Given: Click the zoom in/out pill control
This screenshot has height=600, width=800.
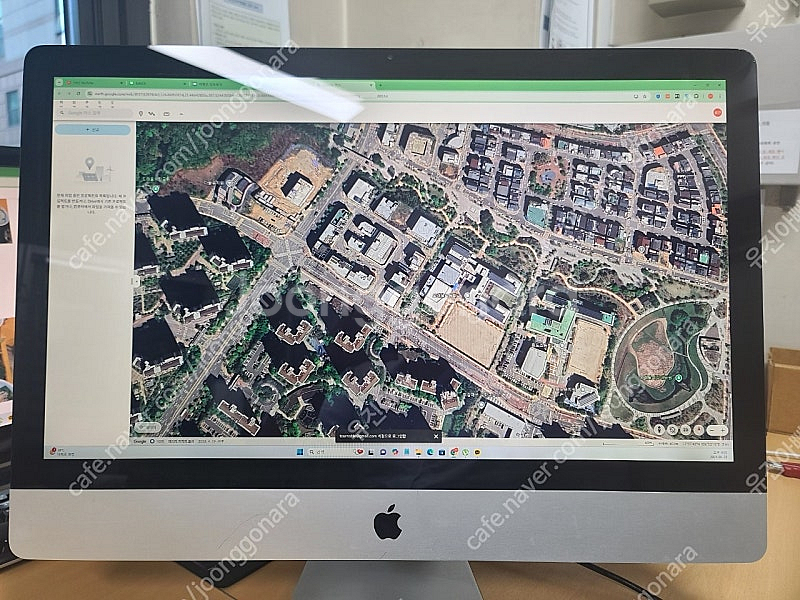Looking at the screenshot, I should tap(718, 430).
